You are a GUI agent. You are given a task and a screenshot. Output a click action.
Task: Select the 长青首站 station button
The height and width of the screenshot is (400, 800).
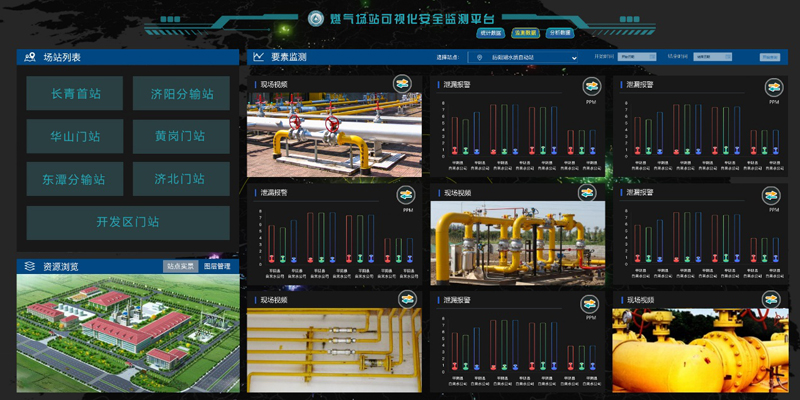(x=75, y=94)
